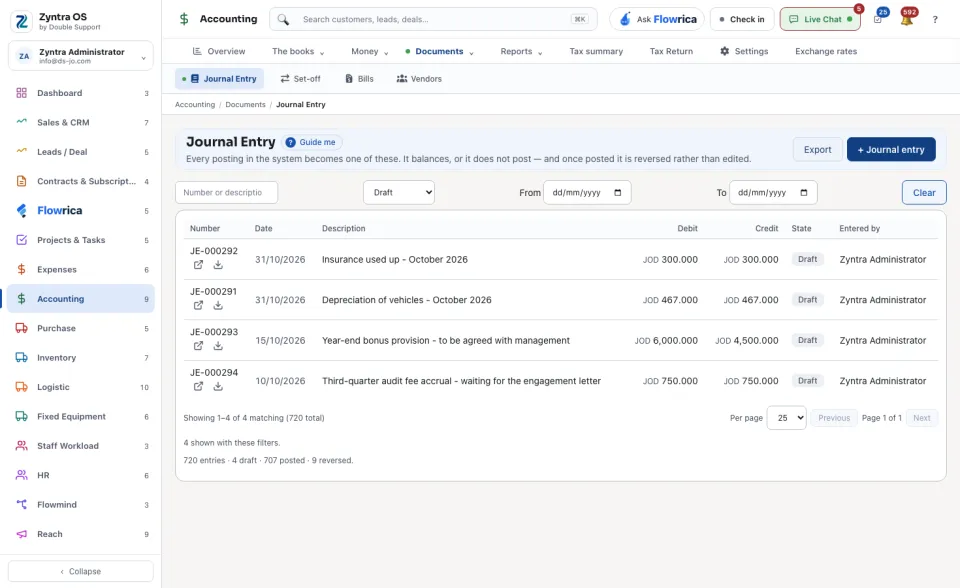Focus the Number or description filter field
The image size is (960, 588).
click(227, 192)
